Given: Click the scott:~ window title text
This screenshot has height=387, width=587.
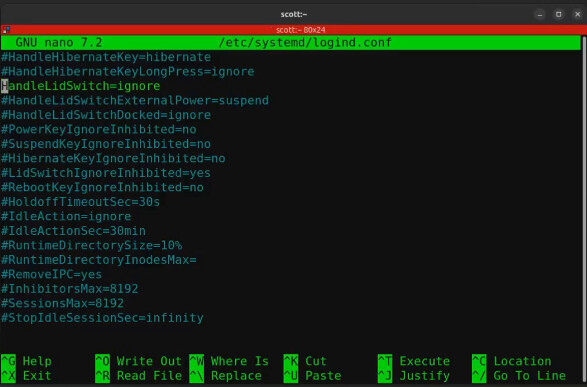Looking at the screenshot, I should (294, 14).
